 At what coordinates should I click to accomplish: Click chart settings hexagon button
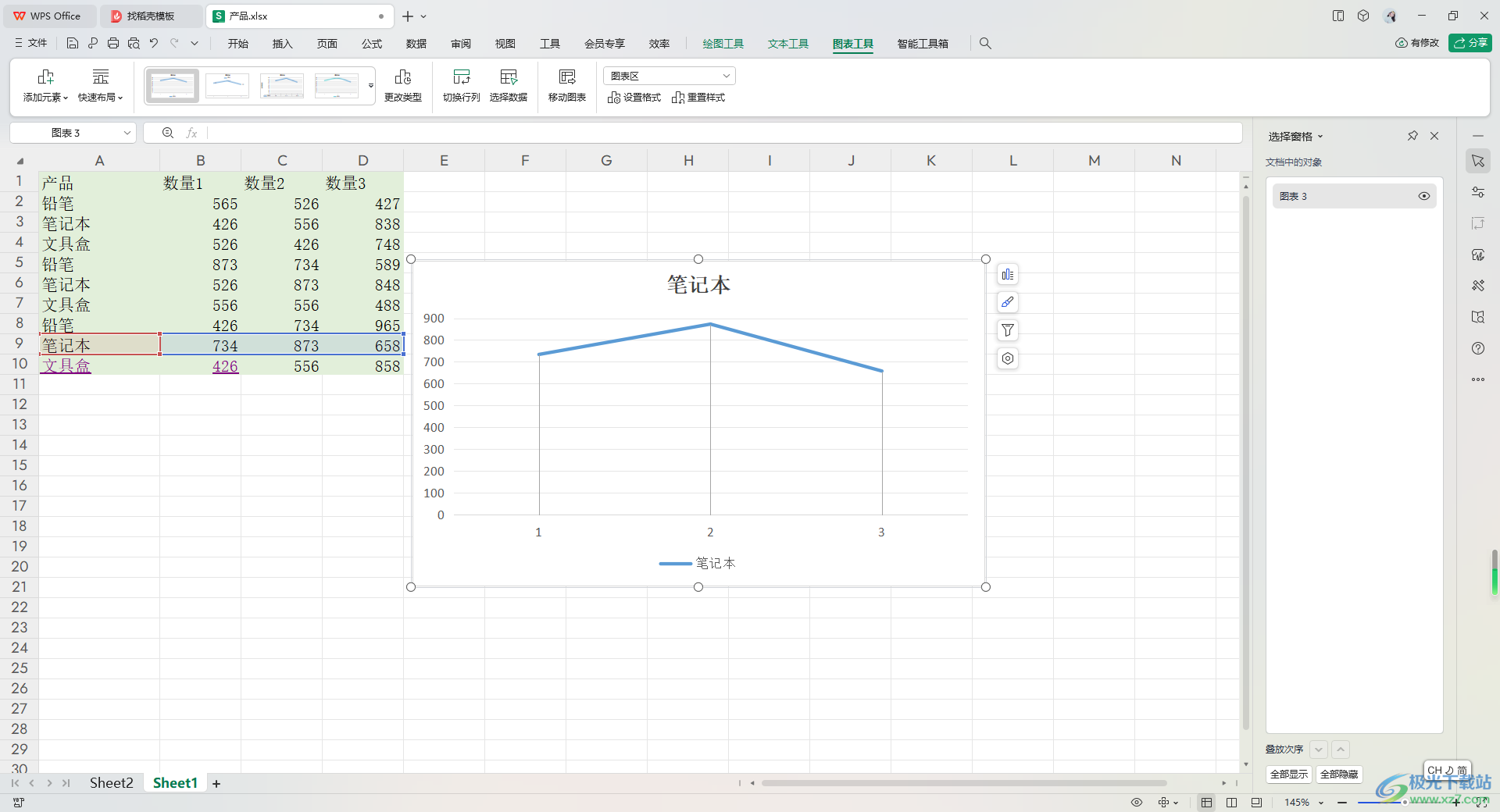(x=1008, y=358)
